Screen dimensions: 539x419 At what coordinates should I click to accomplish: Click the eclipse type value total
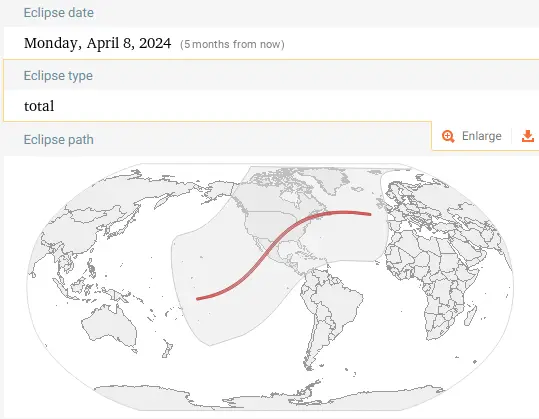[39, 106]
